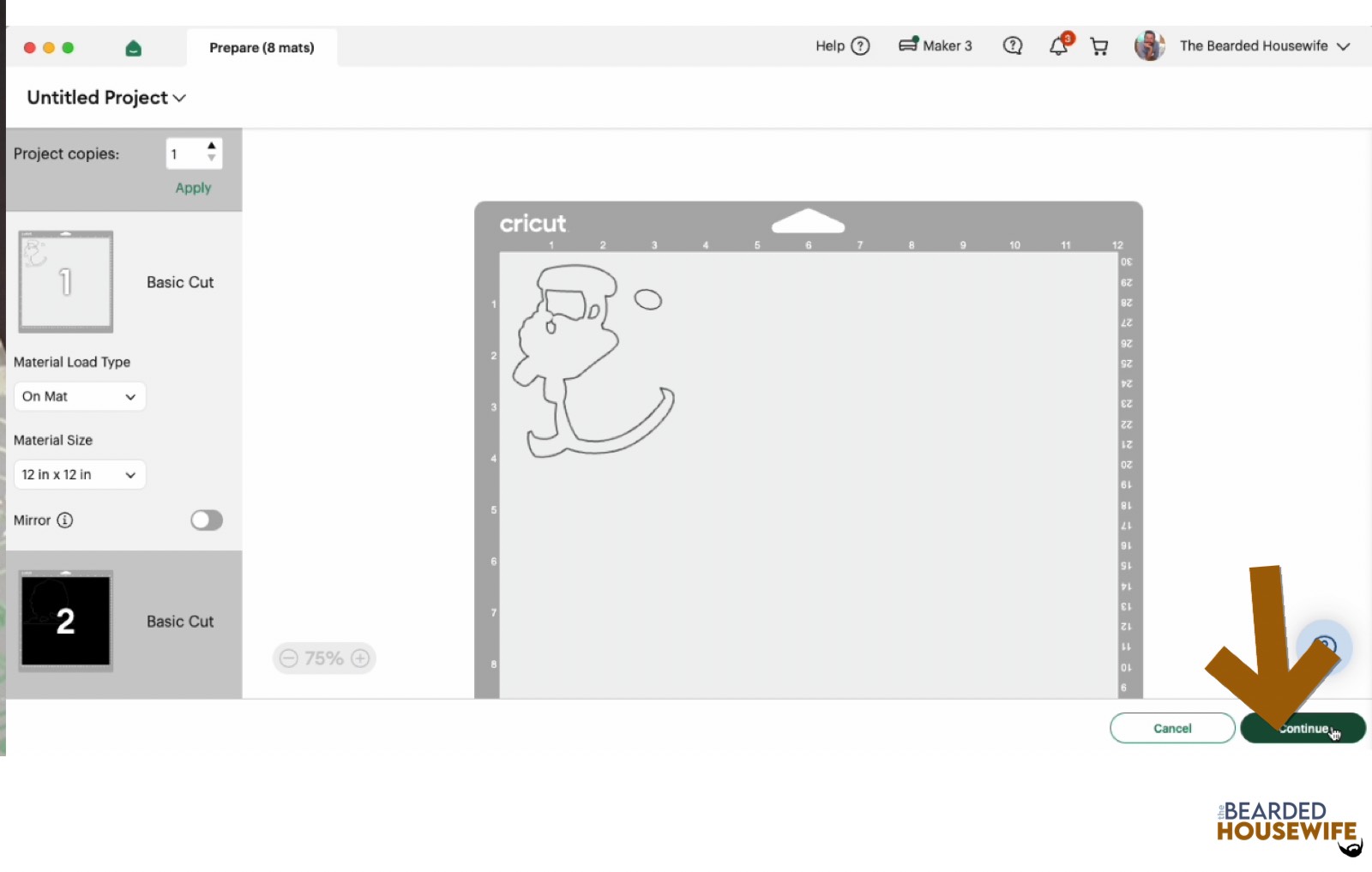
Task: Toggle the Mirror switch
Action: [x=207, y=520]
